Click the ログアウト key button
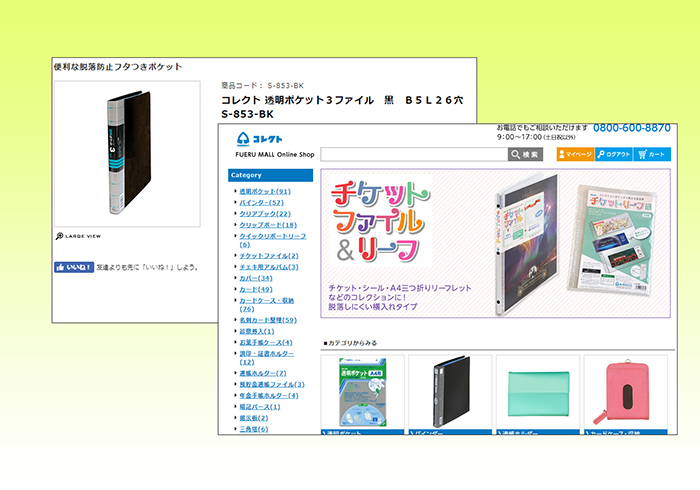 614,154
